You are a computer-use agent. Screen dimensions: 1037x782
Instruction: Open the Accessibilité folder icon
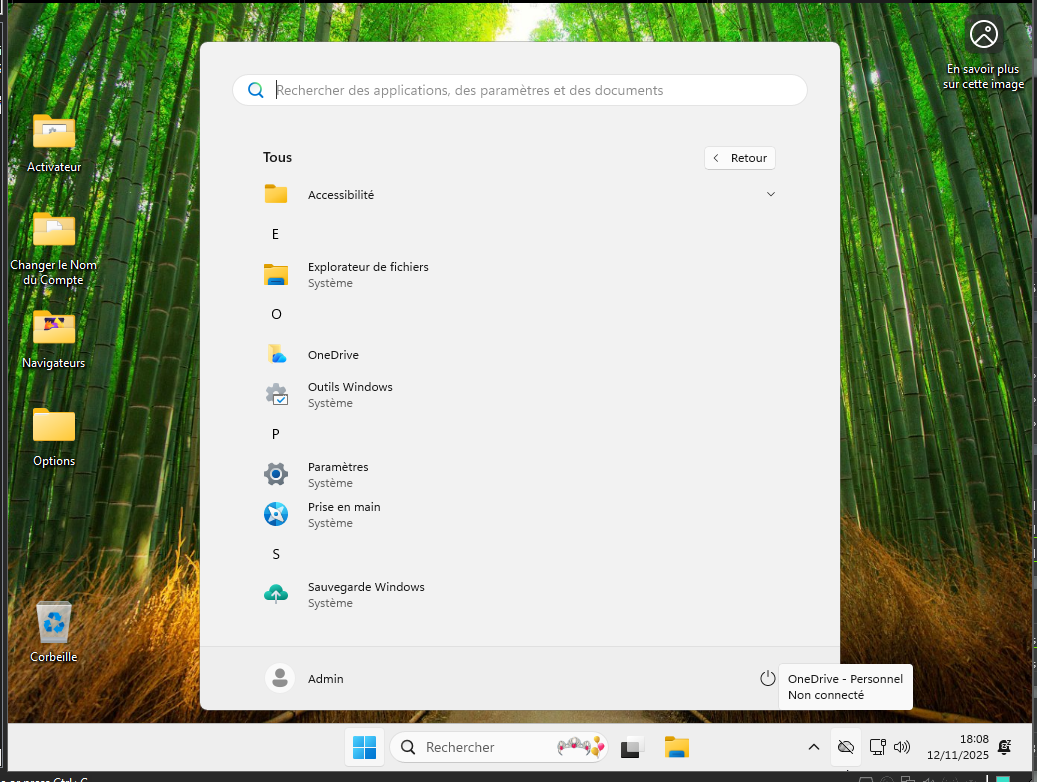coord(276,194)
